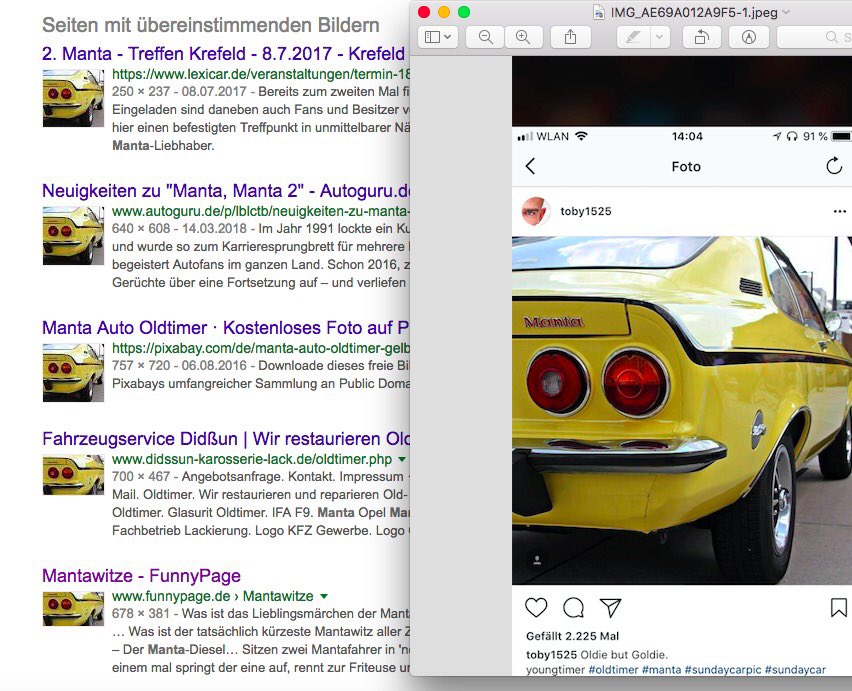Open 'Mantawitze - FunnyPage' result
The image size is (852, 691).
click(141, 575)
